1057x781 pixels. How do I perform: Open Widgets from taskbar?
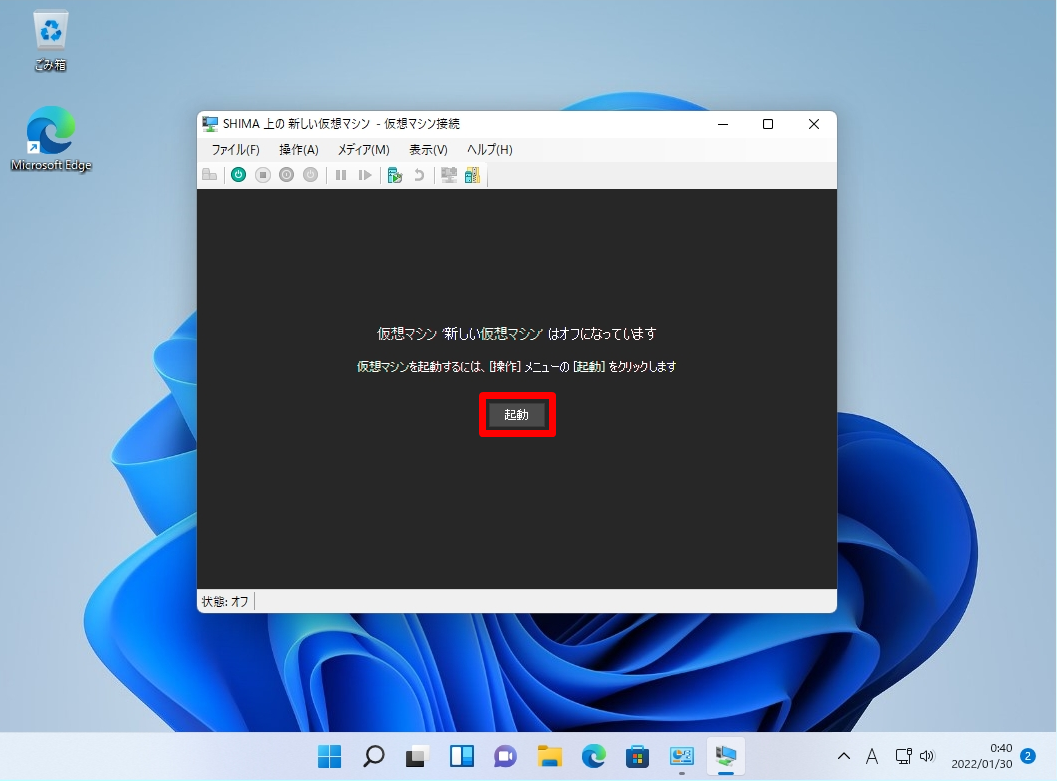click(x=462, y=756)
